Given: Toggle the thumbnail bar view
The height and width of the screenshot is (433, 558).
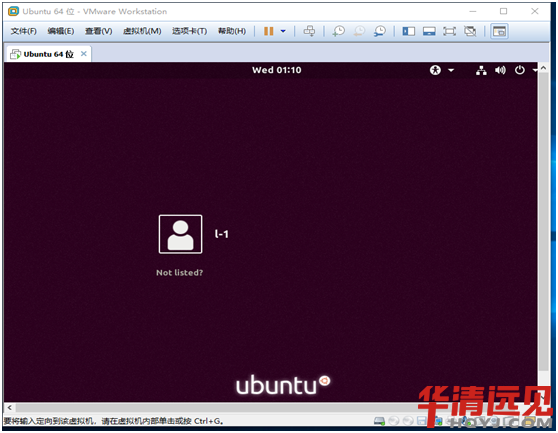Looking at the screenshot, I should click(x=429, y=31).
